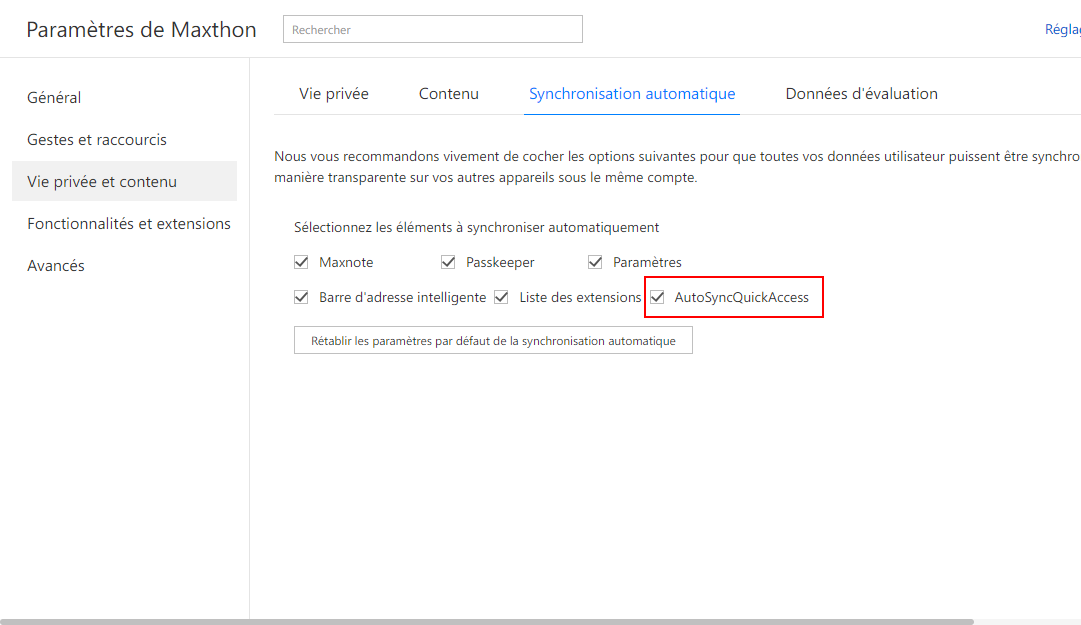This screenshot has height=625, width=1081.
Task: Toggle the Paramètres sync checkbox
Action: coord(595,262)
